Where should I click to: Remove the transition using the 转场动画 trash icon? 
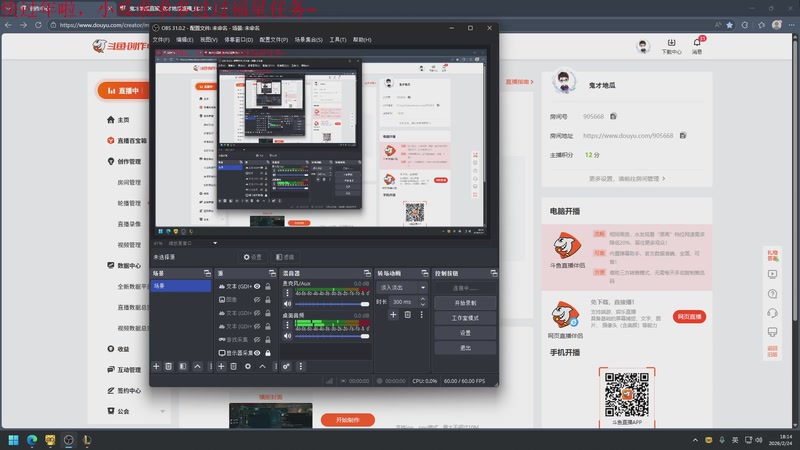click(407, 315)
